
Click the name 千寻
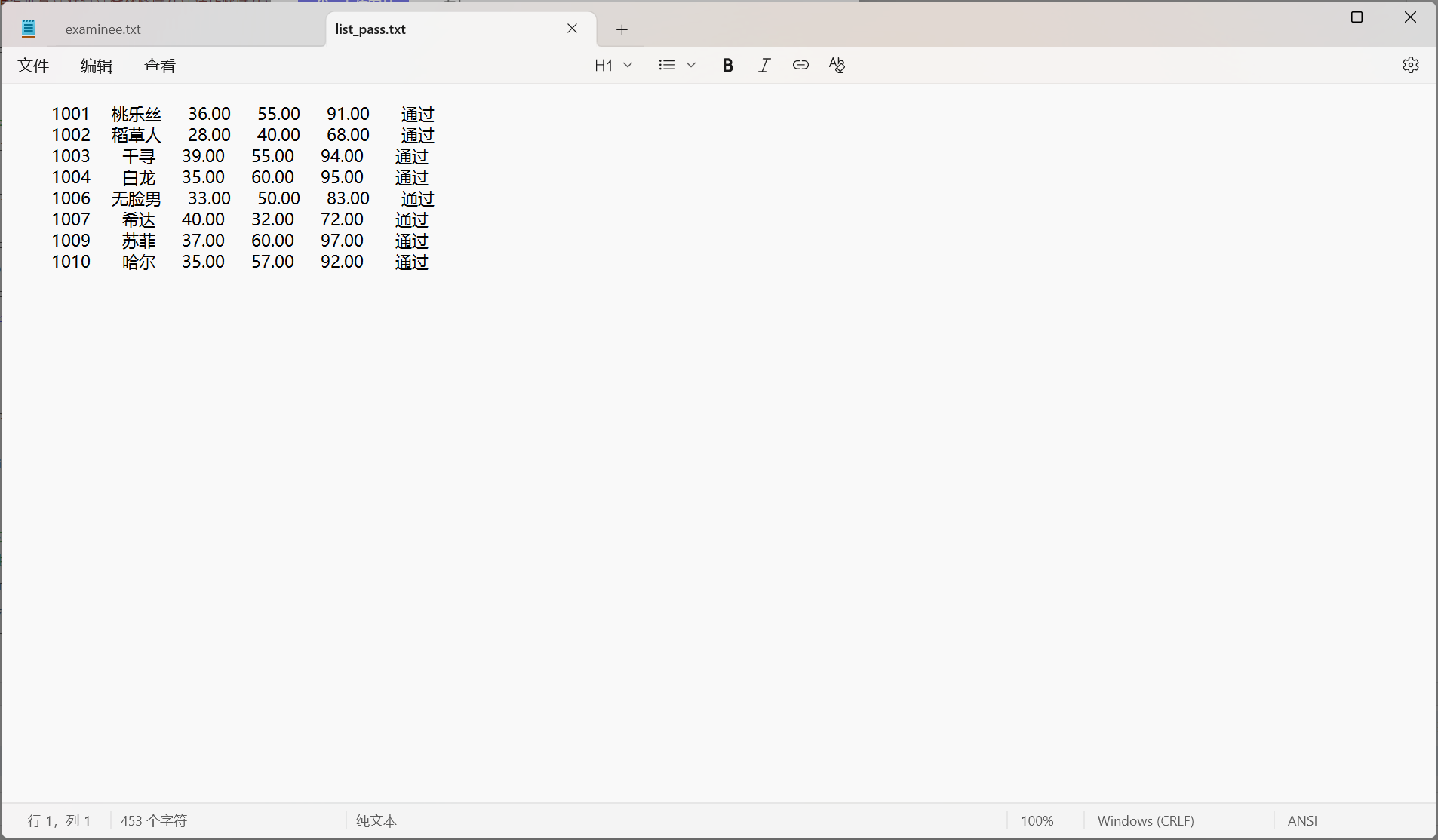click(139, 157)
